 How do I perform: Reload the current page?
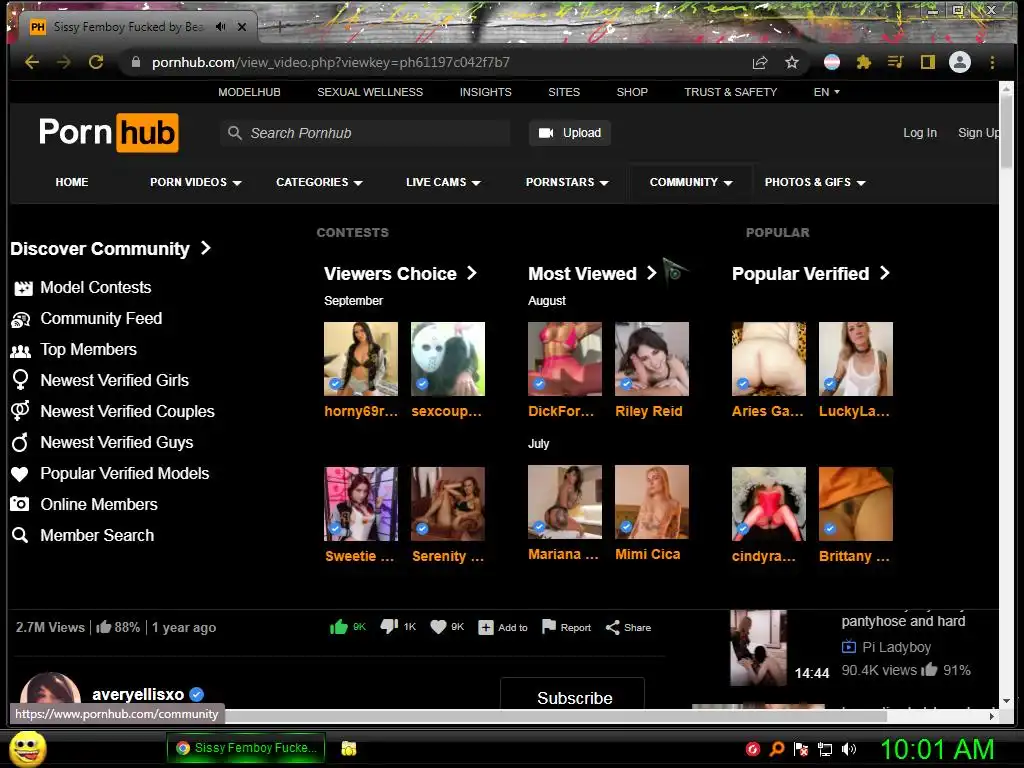click(96, 62)
